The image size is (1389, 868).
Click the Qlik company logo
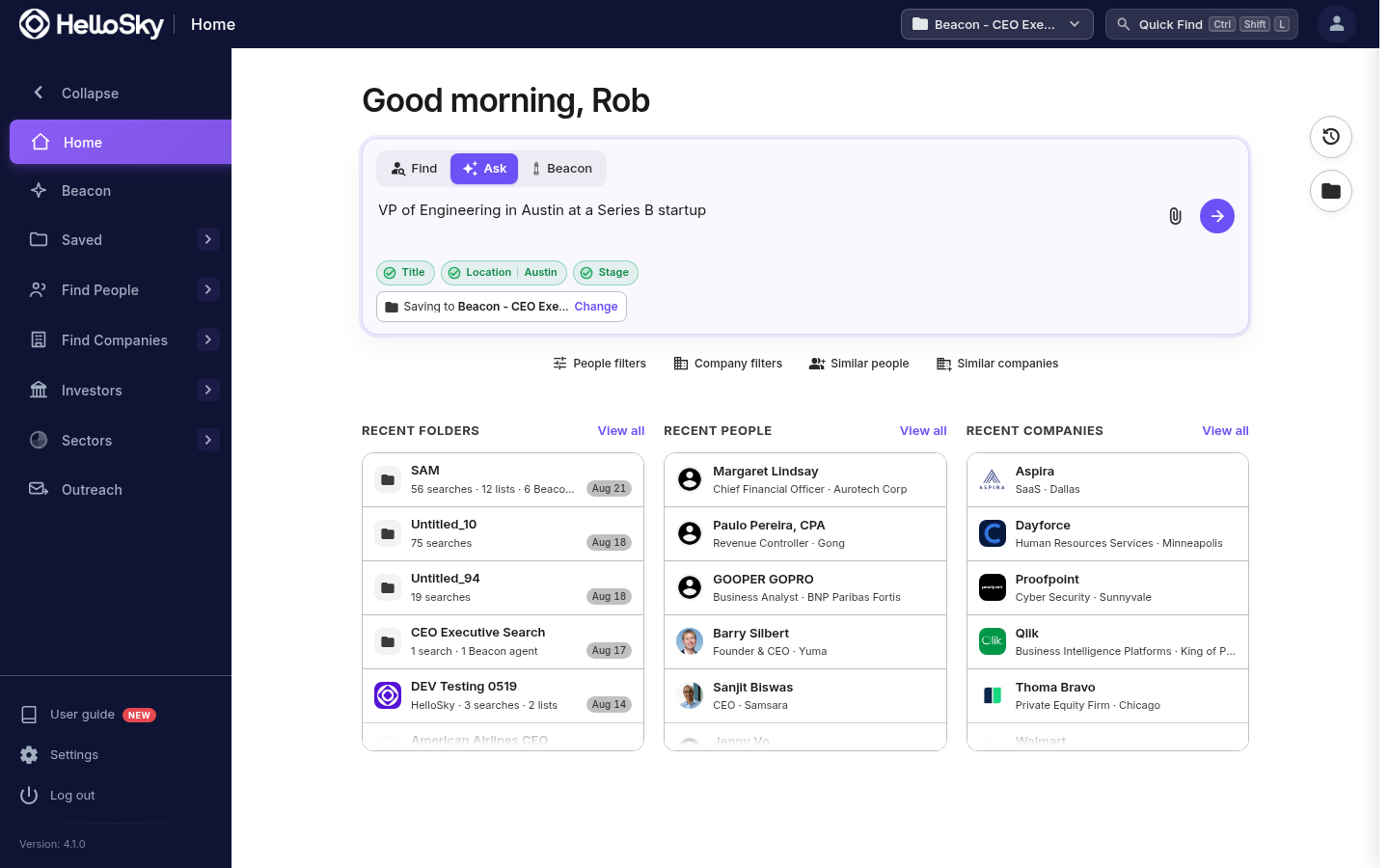(993, 641)
